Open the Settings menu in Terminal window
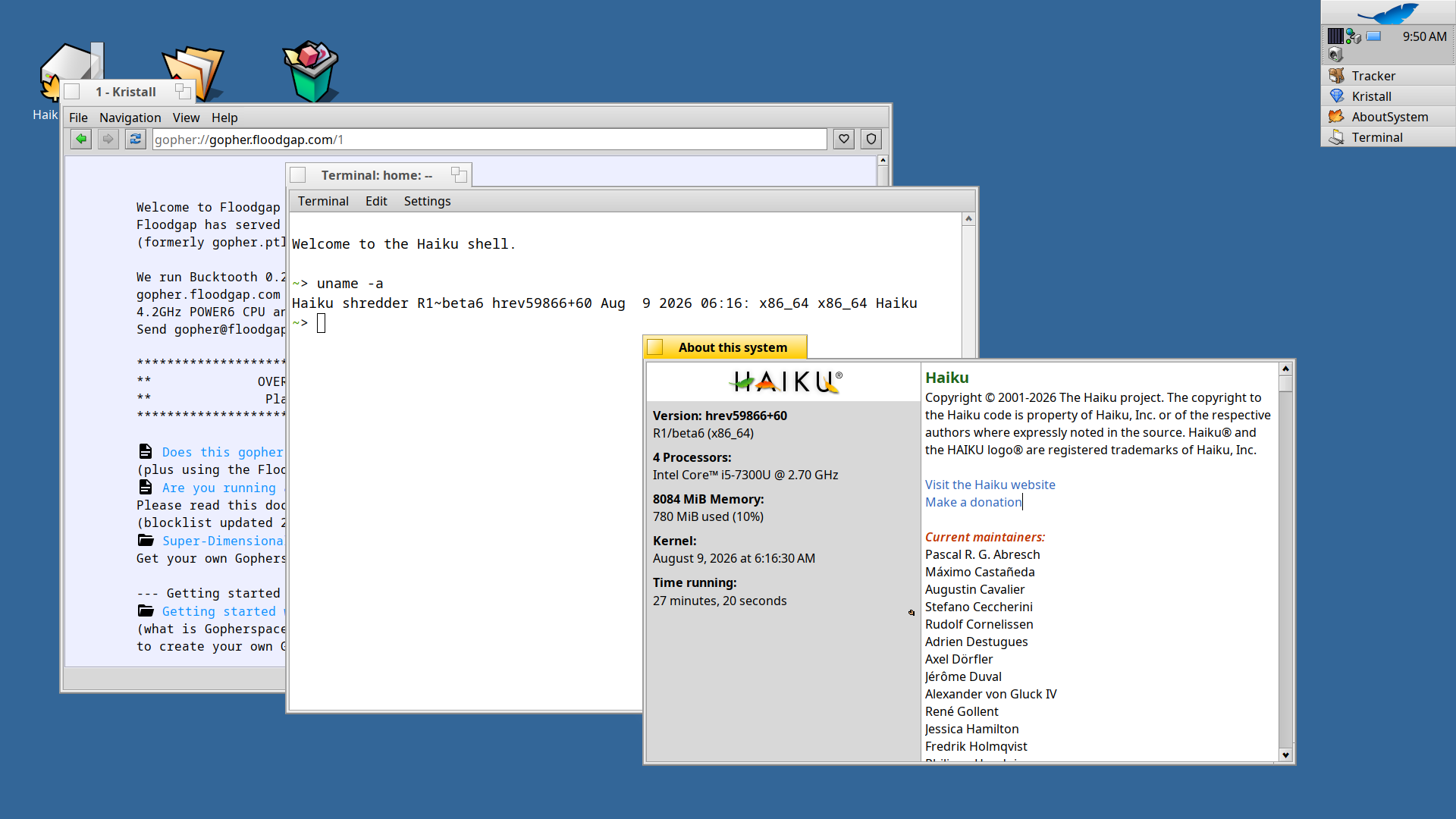1456x819 pixels. [427, 201]
